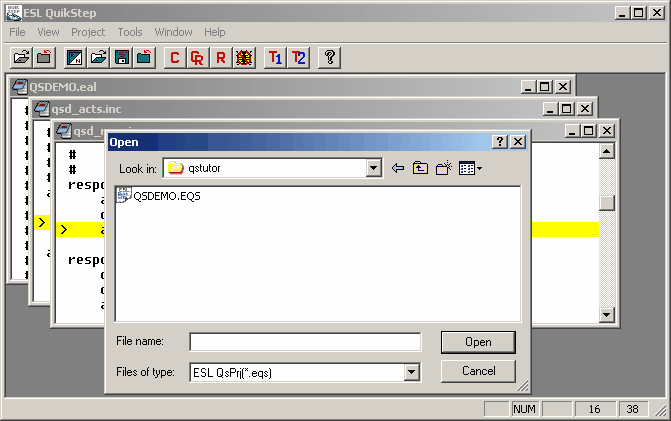Screen dimensions: 671x421
Task: Click the red R run toolbar icon
Action: (220, 58)
